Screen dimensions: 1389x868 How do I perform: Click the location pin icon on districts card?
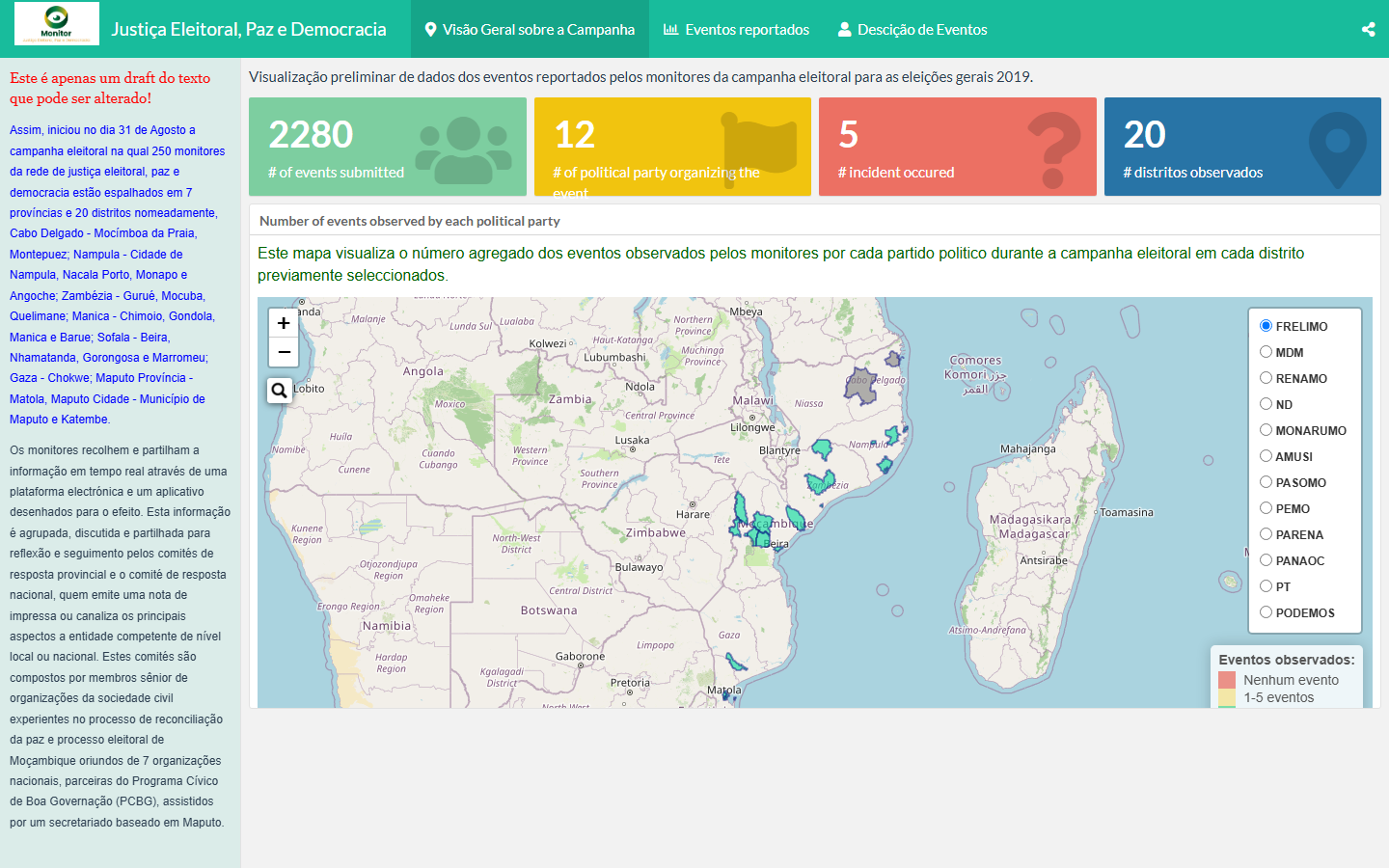click(x=1338, y=149)
